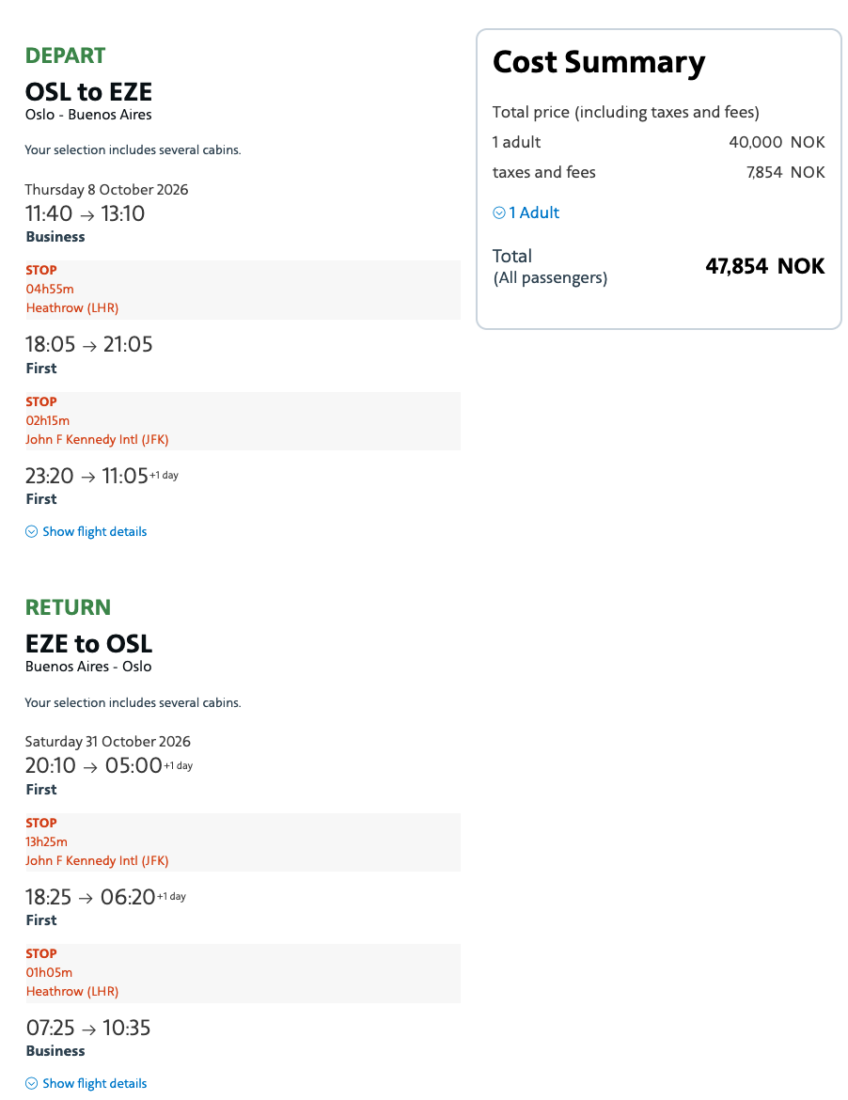Click the Cost Summary heading
This screenshot has height=1100, width=848.
tap(598, 63)
